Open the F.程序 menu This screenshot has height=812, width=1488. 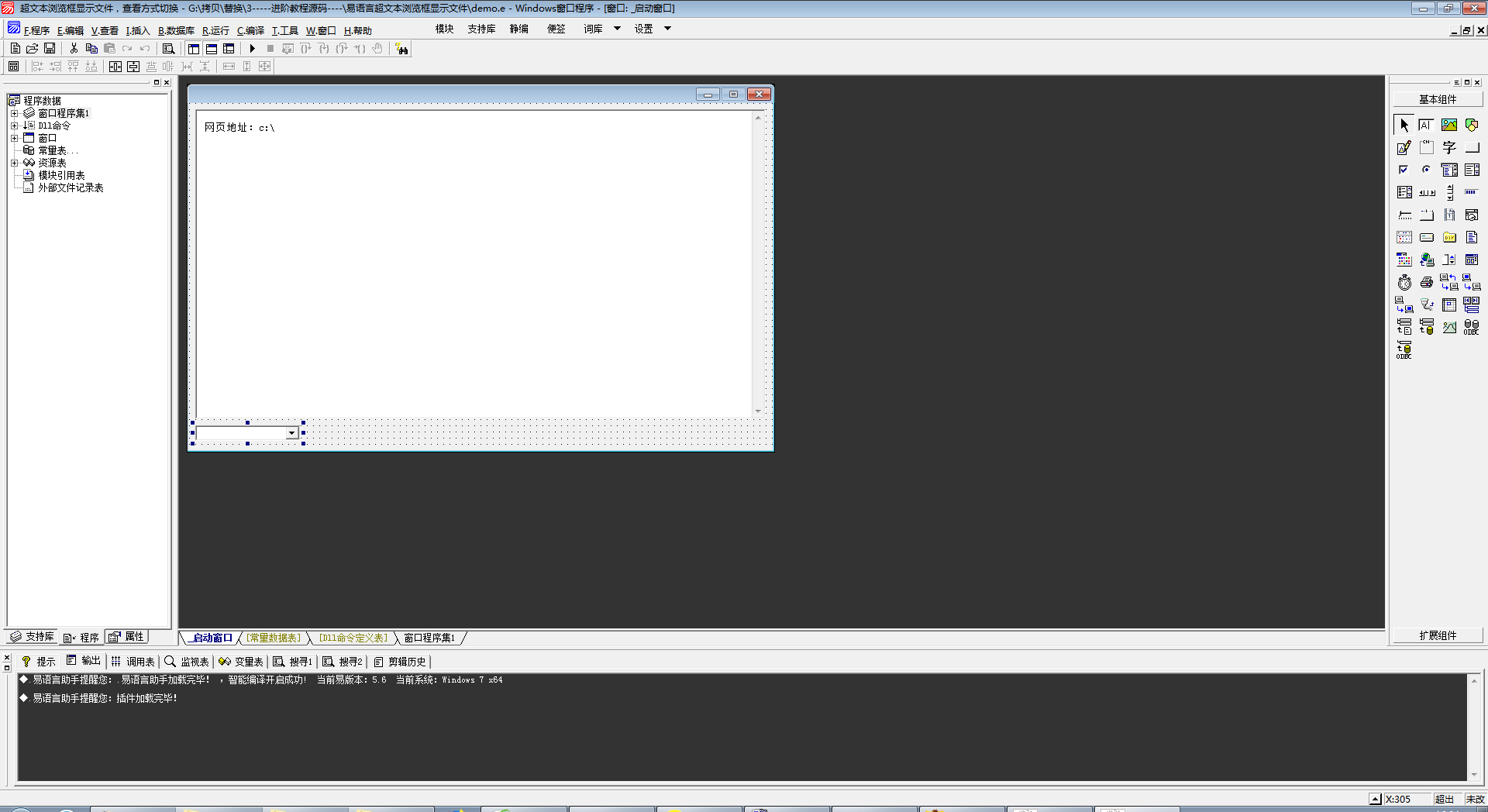[36, 30]
